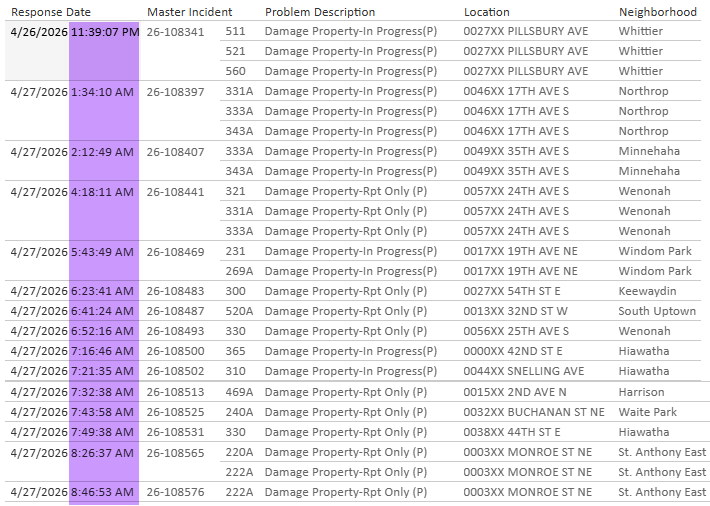The image size is (710, 506).
Task: Click the Problem Description column header
Action: (x=320, y=12)
